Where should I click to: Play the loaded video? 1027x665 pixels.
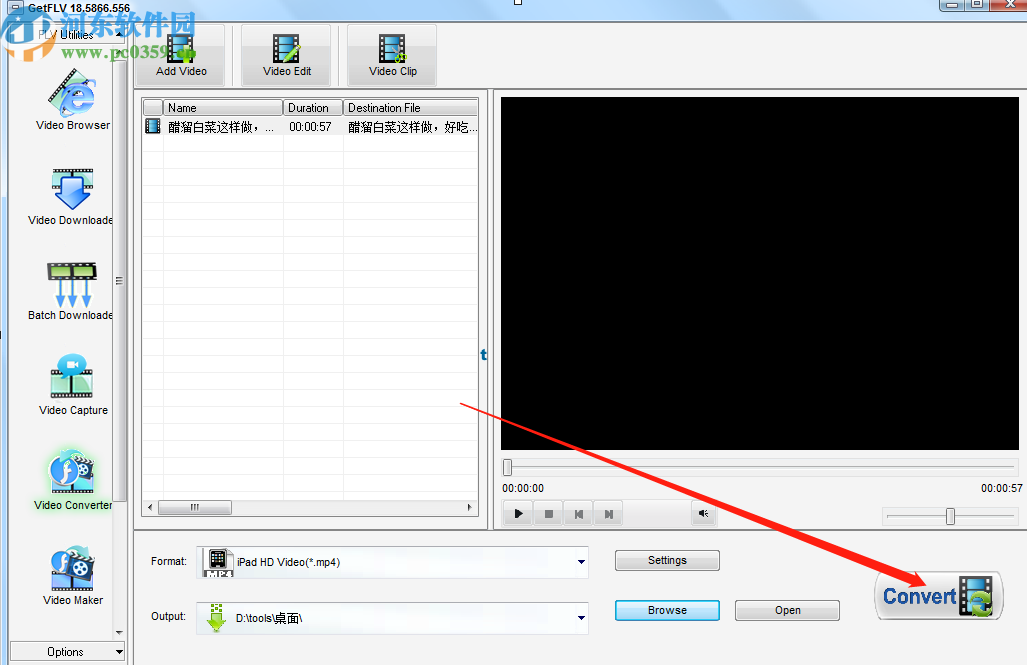click(517, 513)
